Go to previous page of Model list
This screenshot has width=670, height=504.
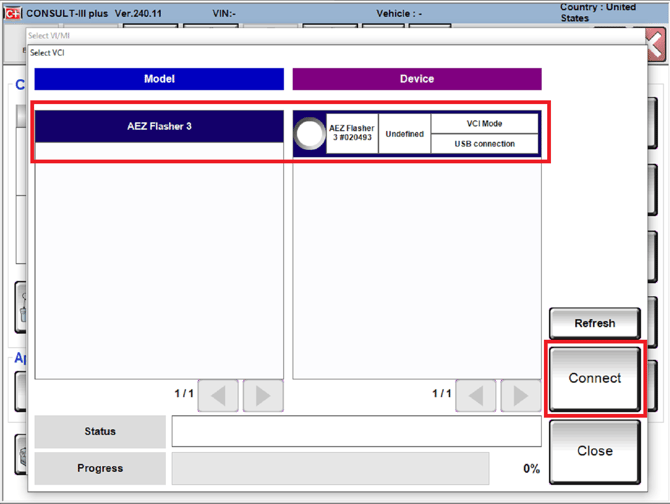pos(218,396)
